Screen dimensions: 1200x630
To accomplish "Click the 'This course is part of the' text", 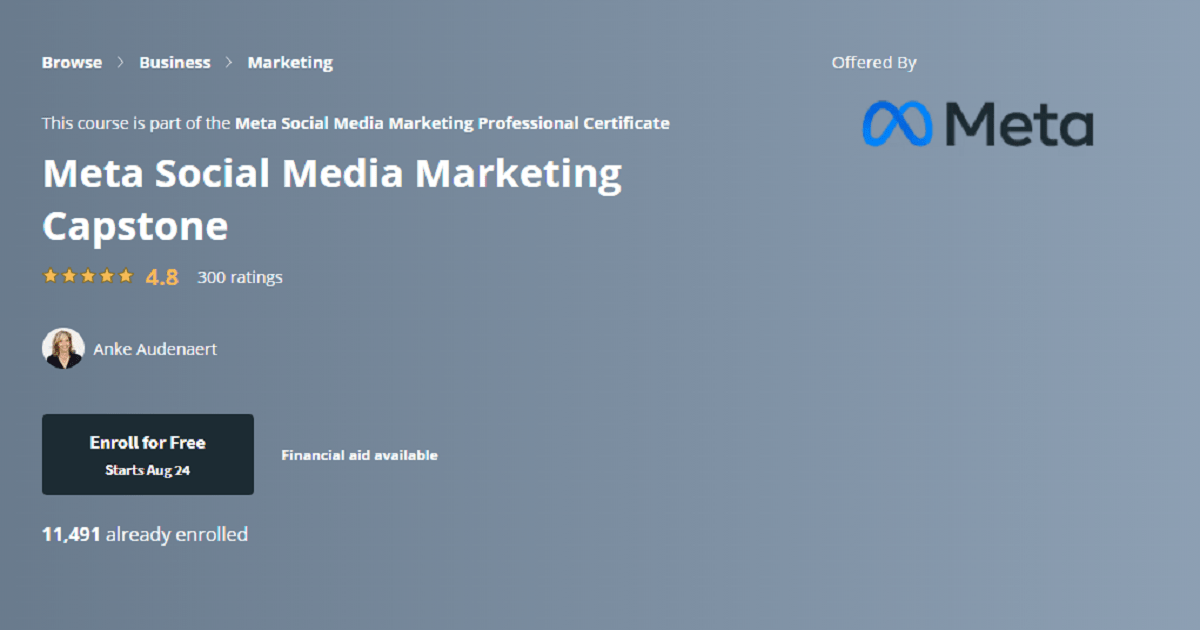I will click(136, 123).
